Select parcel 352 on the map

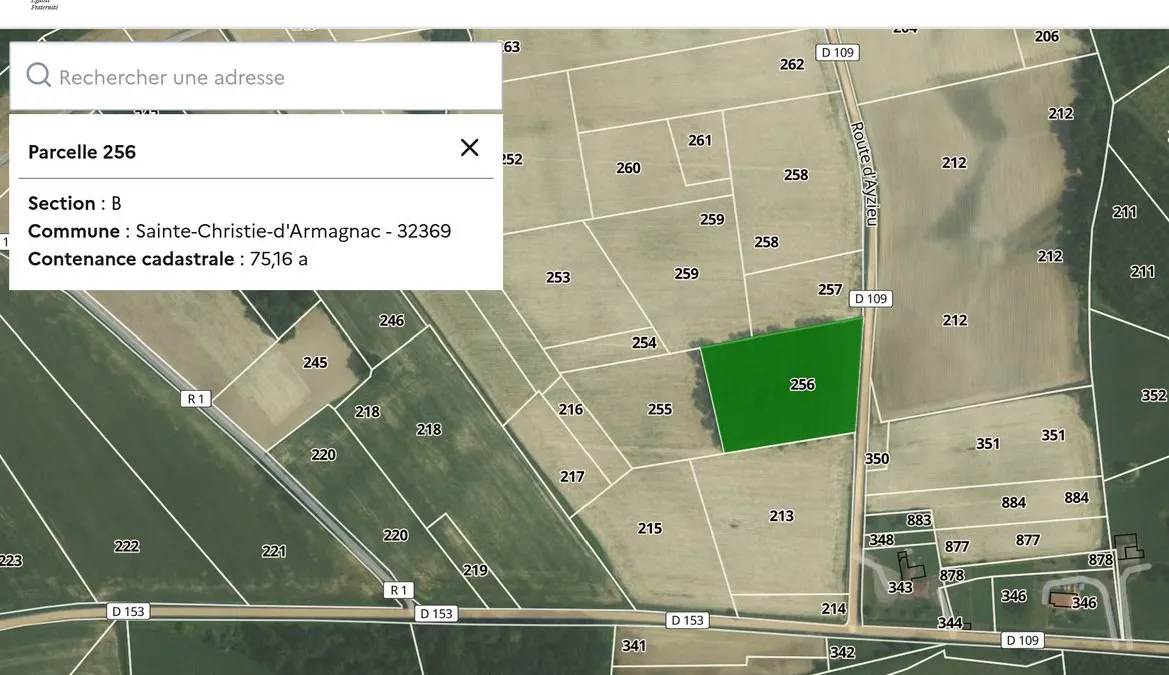(x=1153, y=395)
